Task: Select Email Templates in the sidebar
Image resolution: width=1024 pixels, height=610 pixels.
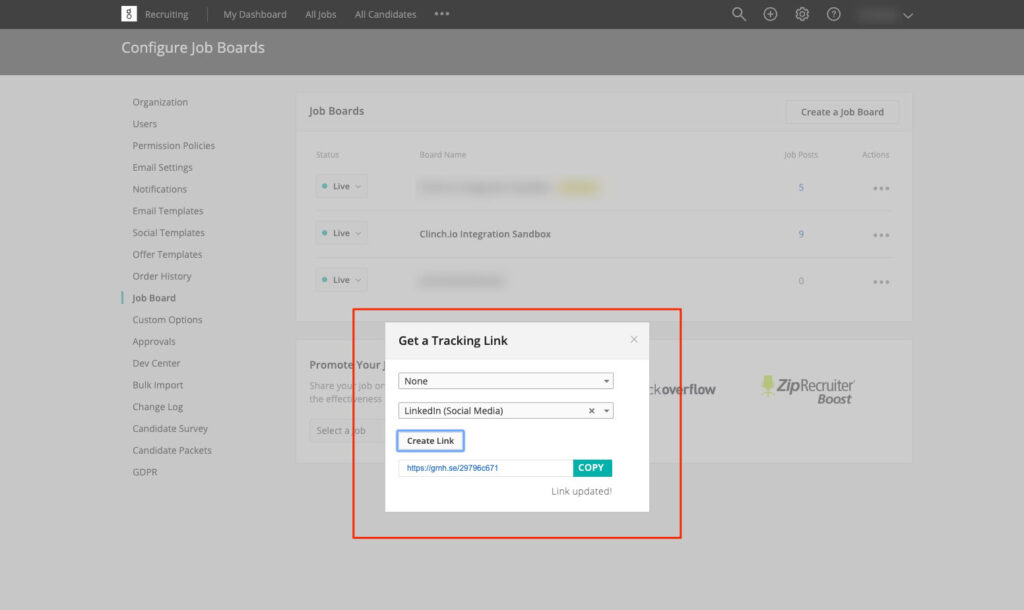Action: coord(167,211)
